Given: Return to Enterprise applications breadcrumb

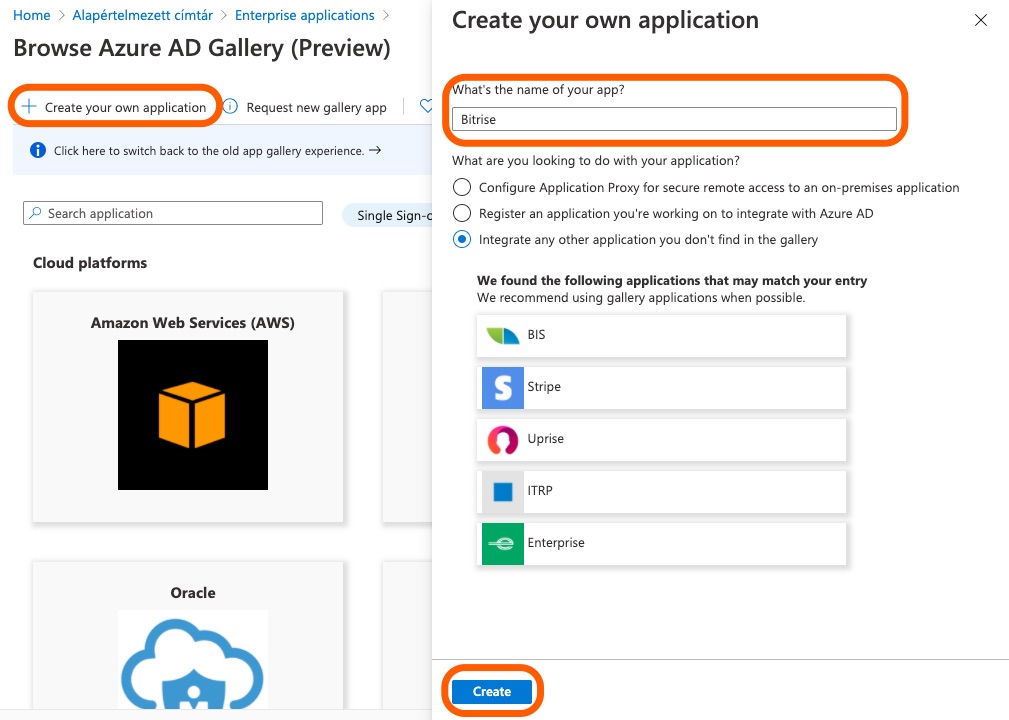Looking at the screenshot, I should [305, 15].
